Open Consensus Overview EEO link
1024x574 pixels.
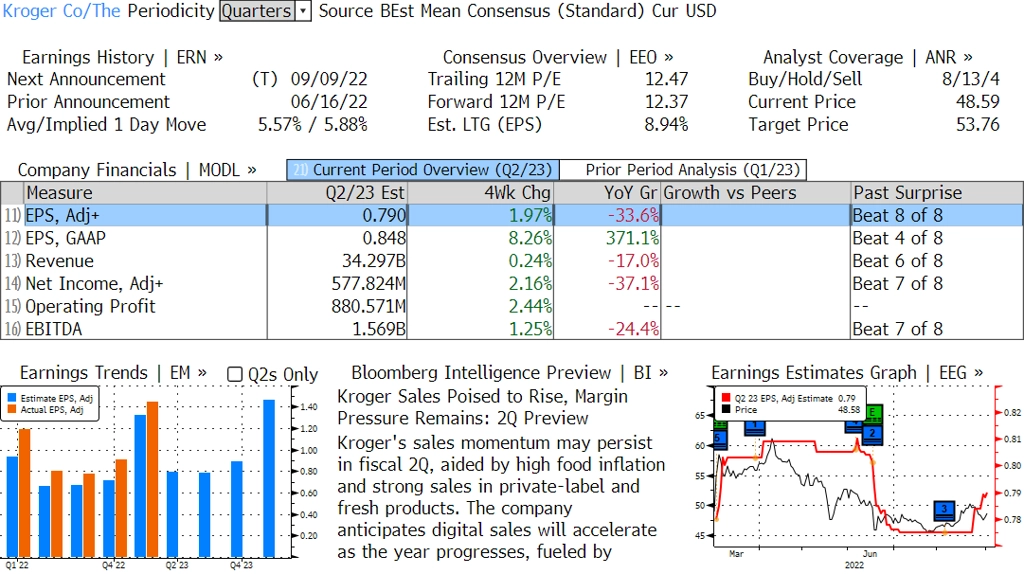558,57
